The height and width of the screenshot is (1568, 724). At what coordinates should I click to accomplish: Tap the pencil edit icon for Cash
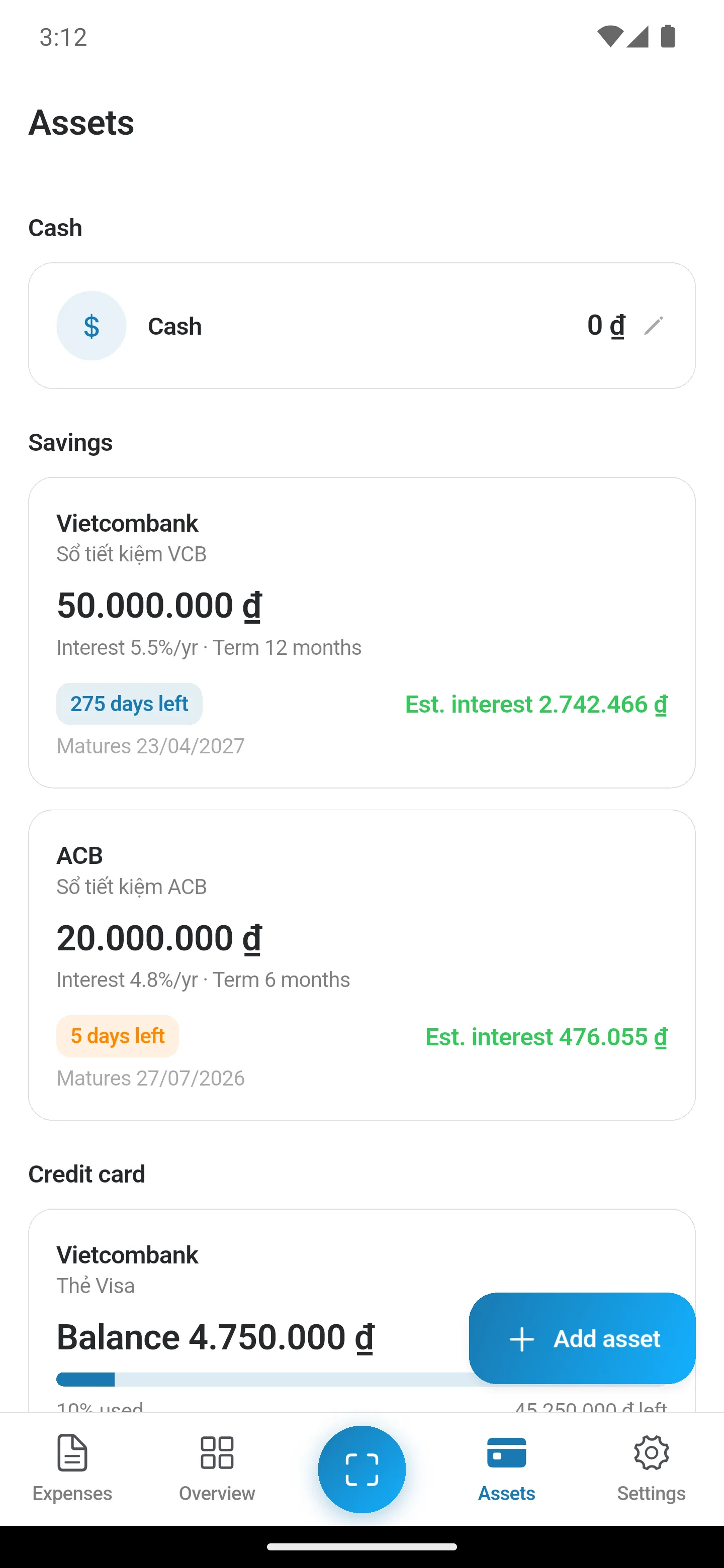[x=653, y=326]
